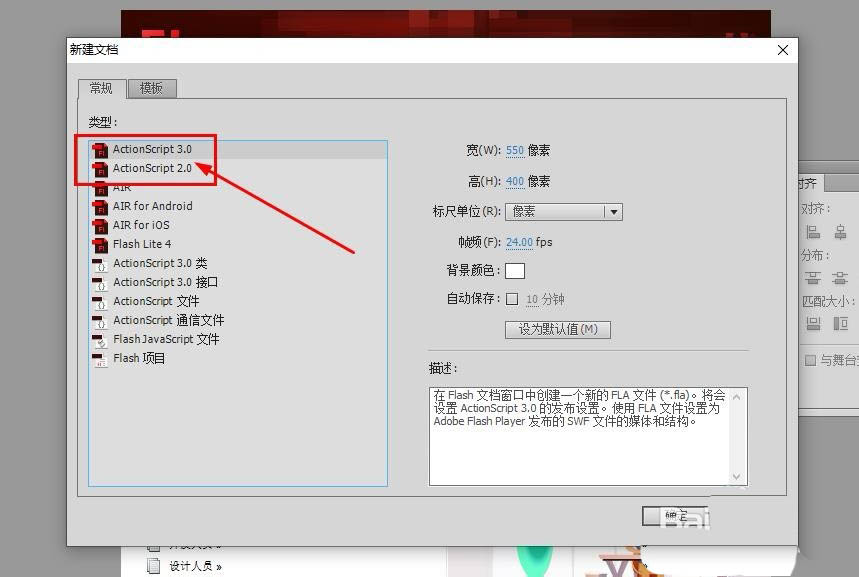Choose AIR for iOS document type

238,225
